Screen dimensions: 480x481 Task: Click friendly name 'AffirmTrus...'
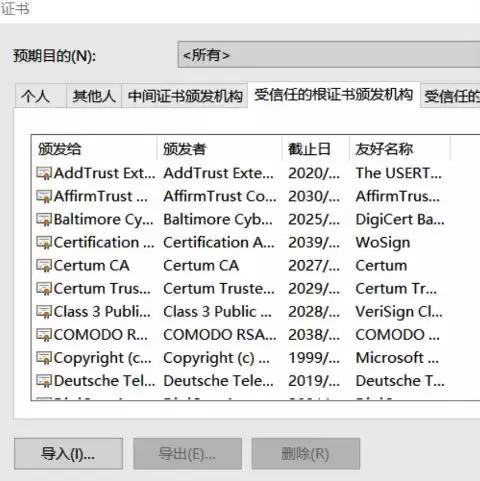[398, 196]
